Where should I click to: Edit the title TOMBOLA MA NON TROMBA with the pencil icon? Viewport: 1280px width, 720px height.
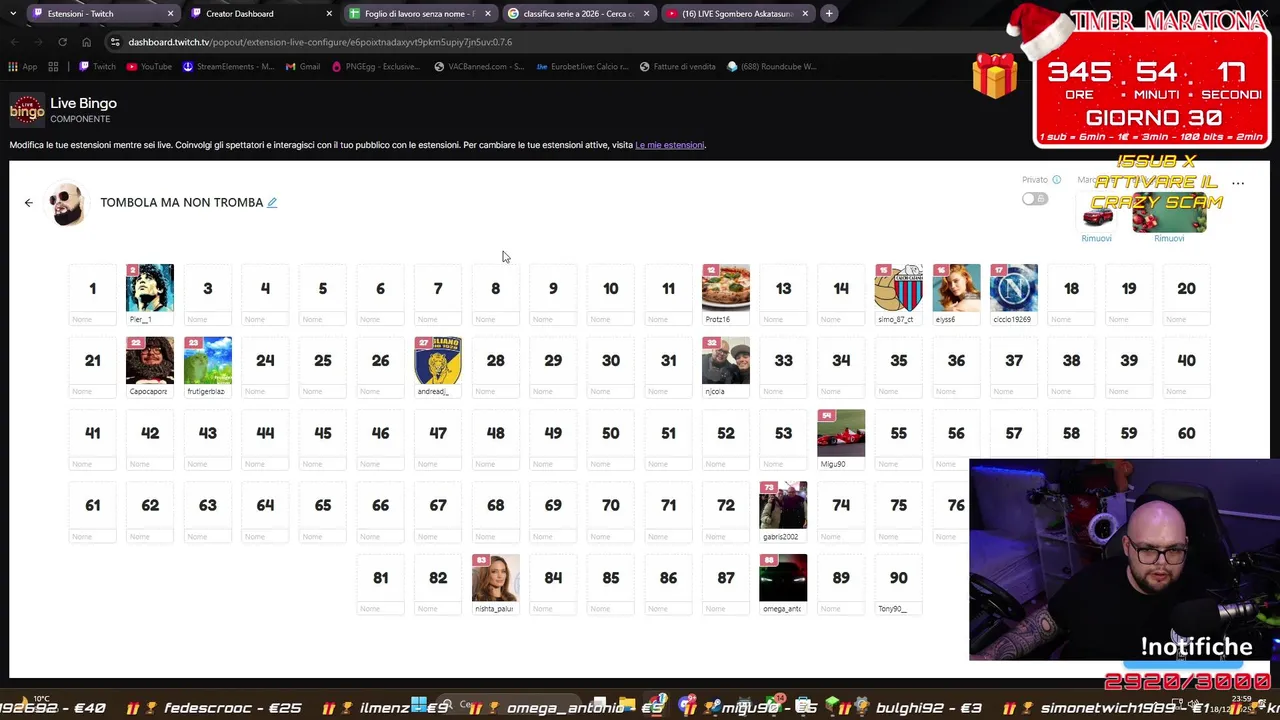tap(272, 202)
